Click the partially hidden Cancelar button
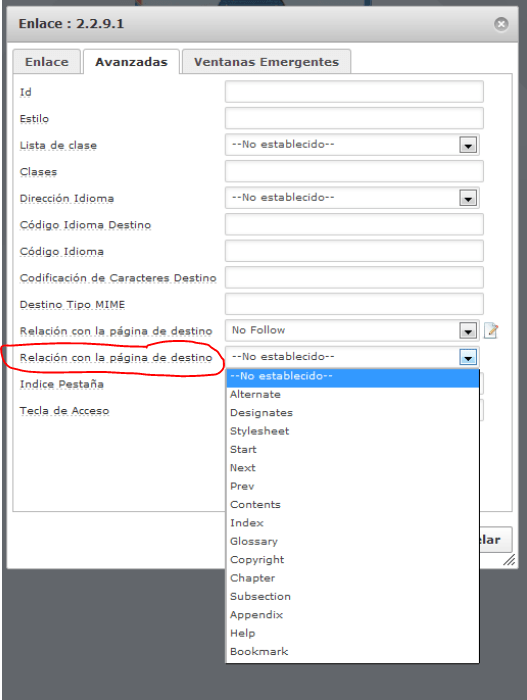 (495, 540)
